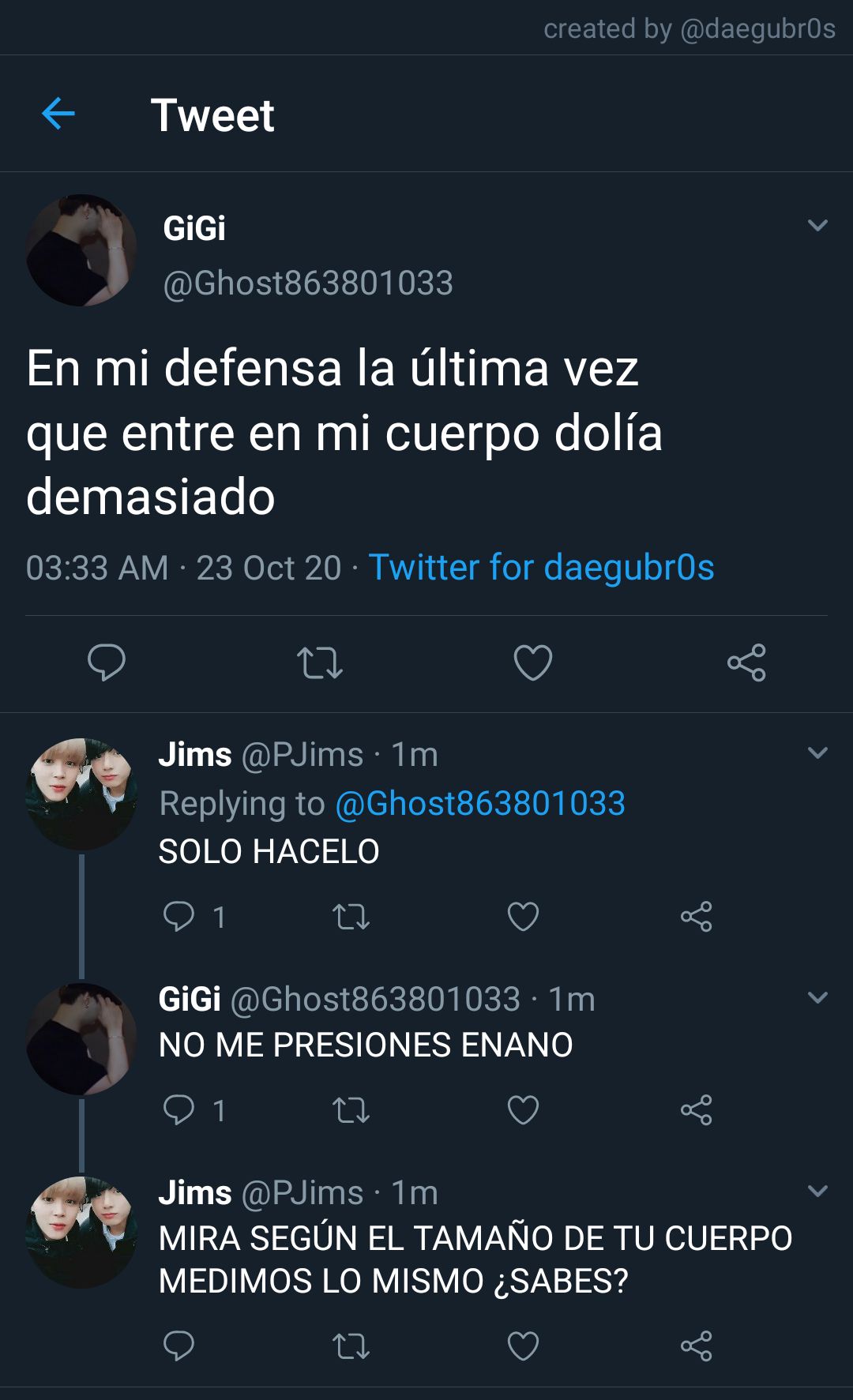The width and height of the screenshot is (853, 1400).
Task: Retweet GiGi's main tweet
Action: coord(319,662)
